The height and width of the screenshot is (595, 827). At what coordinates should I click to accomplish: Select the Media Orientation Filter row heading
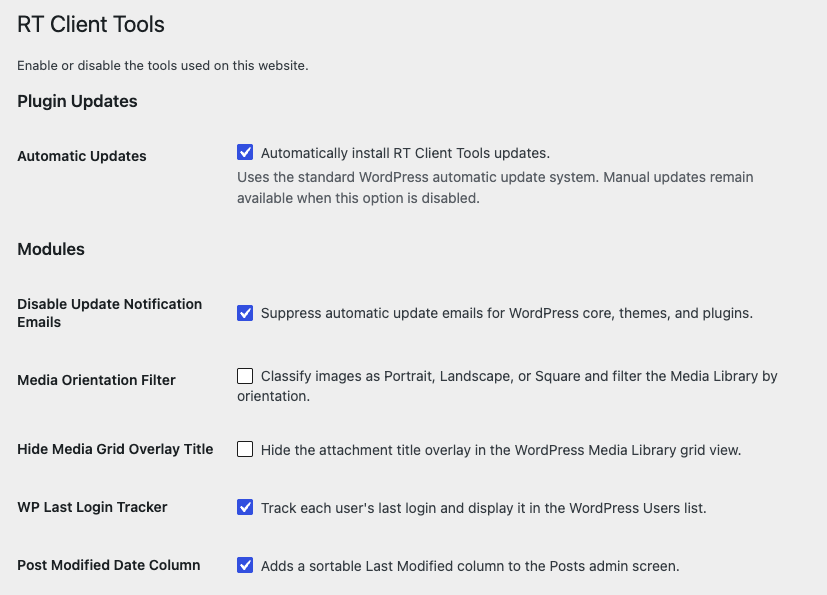[x=97, y=380]
